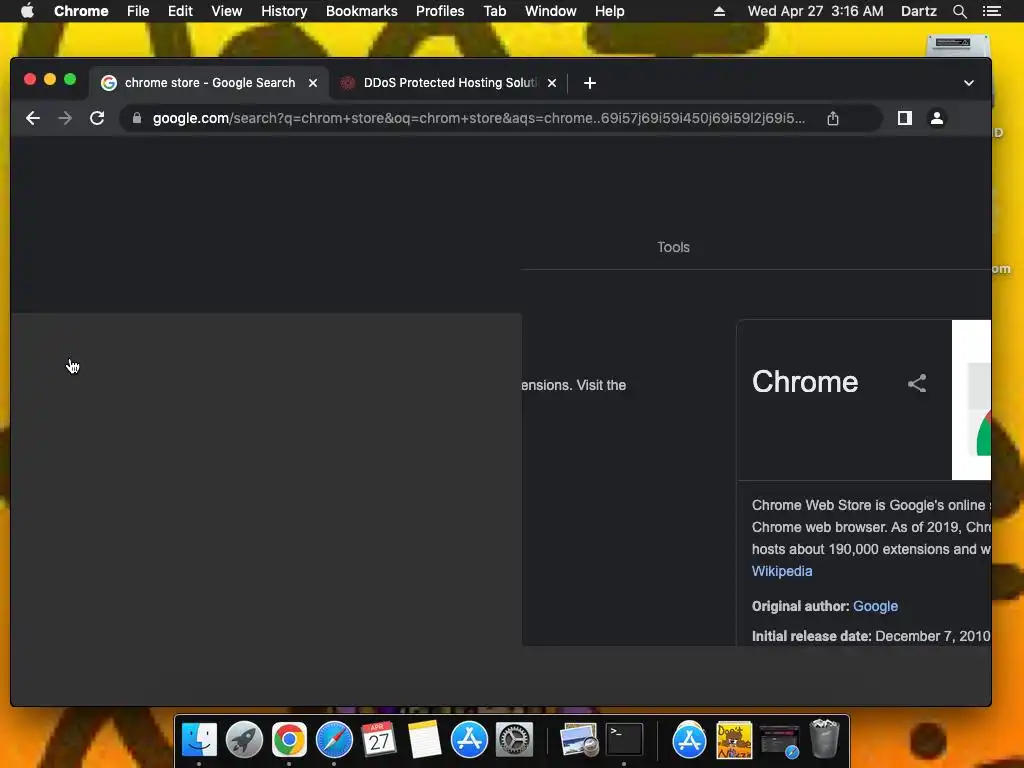Expand the tab search dropdown arrow
Image resolution: width=1024 pixels, height=768 pixels.
(968, 83)
